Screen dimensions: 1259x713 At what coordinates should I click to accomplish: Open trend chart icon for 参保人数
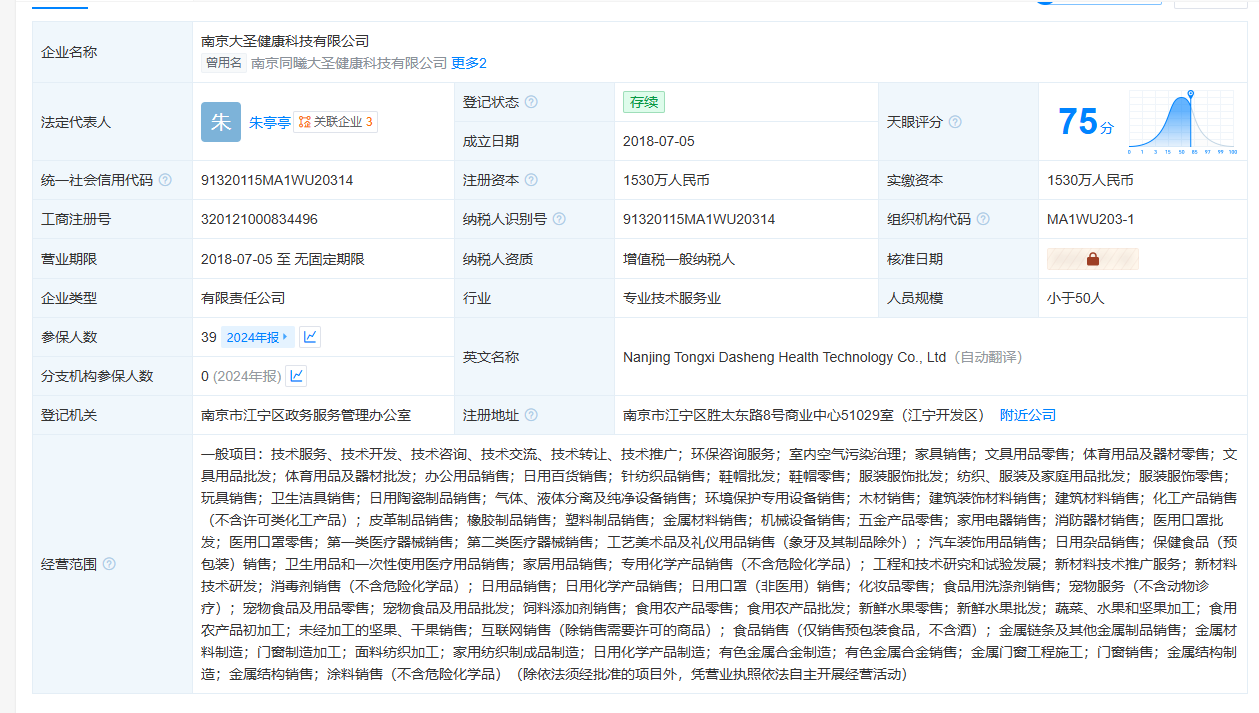tap(310, 337)
